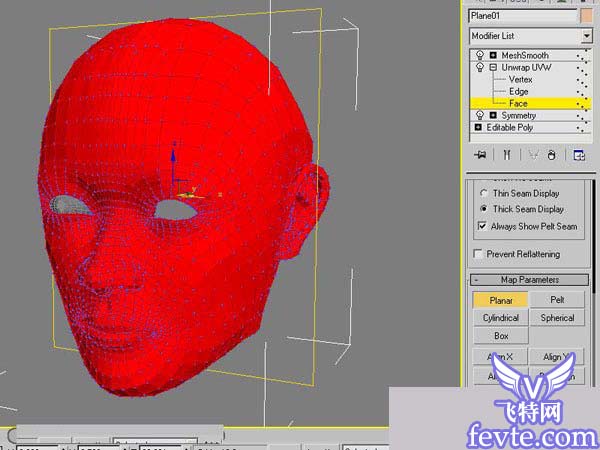600x450 pixels.
Task: Uncheck Always Show Pelt Seam
Action: click(x=481, y=227)
